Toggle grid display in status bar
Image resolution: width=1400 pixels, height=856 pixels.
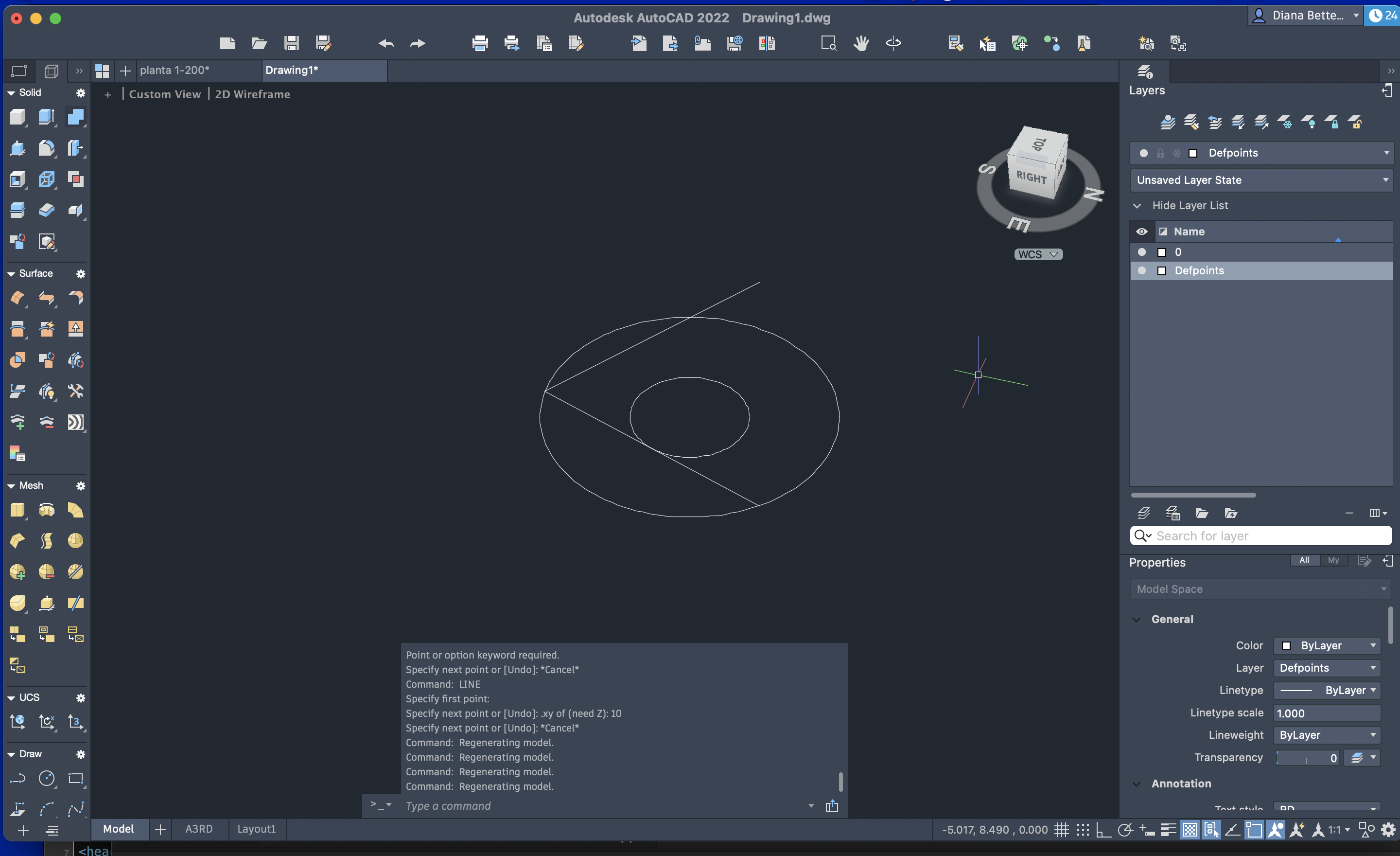(1061, 830)
